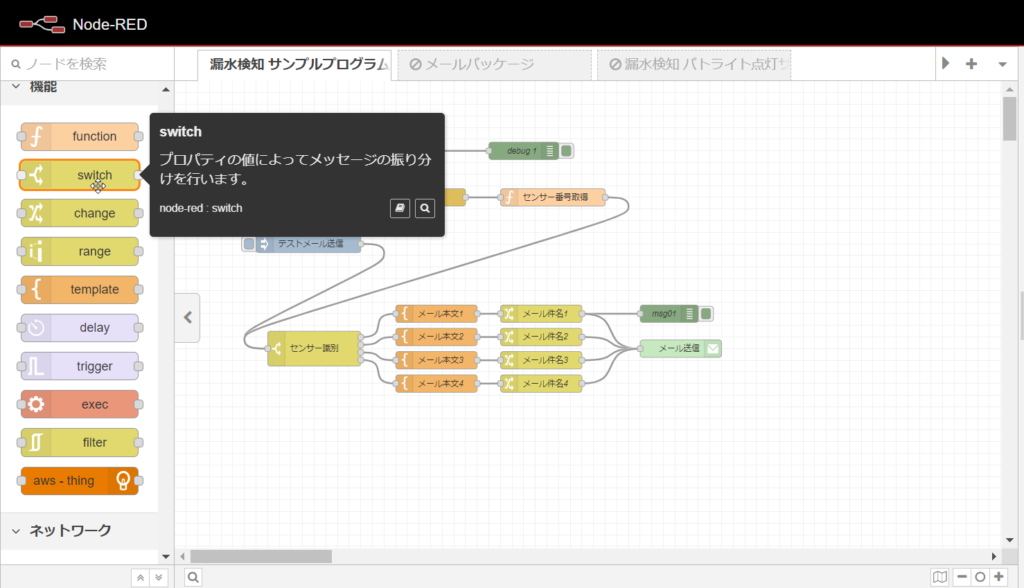The image size is (1024, 588).
Task: Select the センサー番号取得 function node
Action: tap(553, 197)
